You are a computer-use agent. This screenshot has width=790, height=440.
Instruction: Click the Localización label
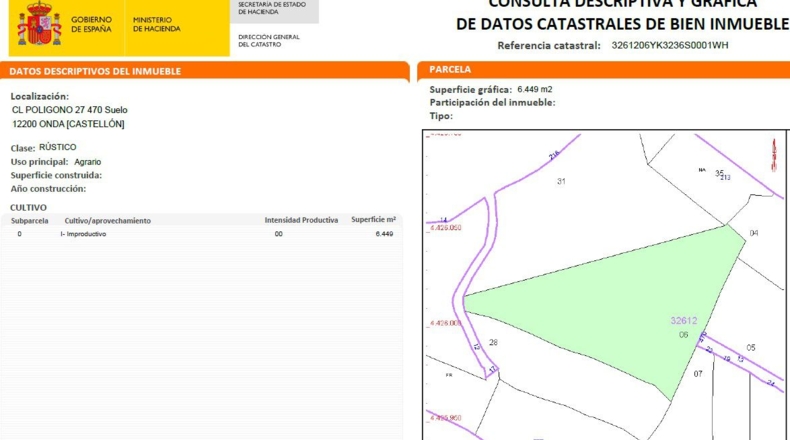[39, 96]
